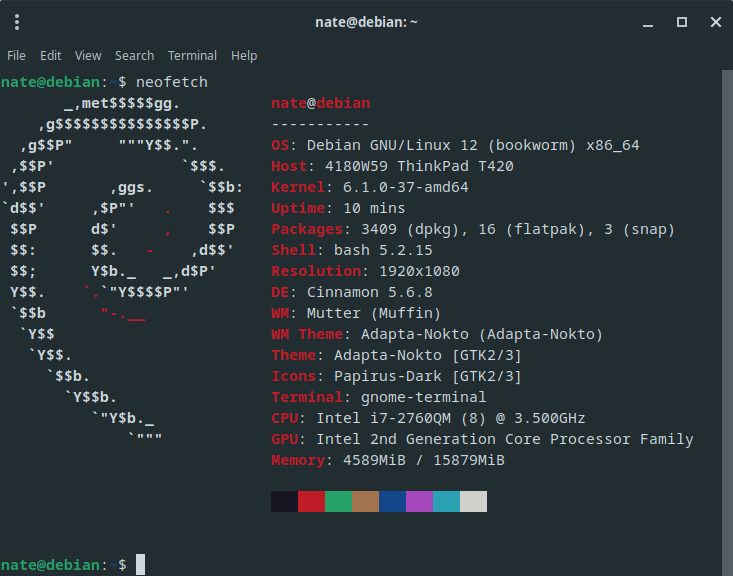This screenshot has height=576, width=733.
Task: Open the Edit menu
Action: click(50, 56)
